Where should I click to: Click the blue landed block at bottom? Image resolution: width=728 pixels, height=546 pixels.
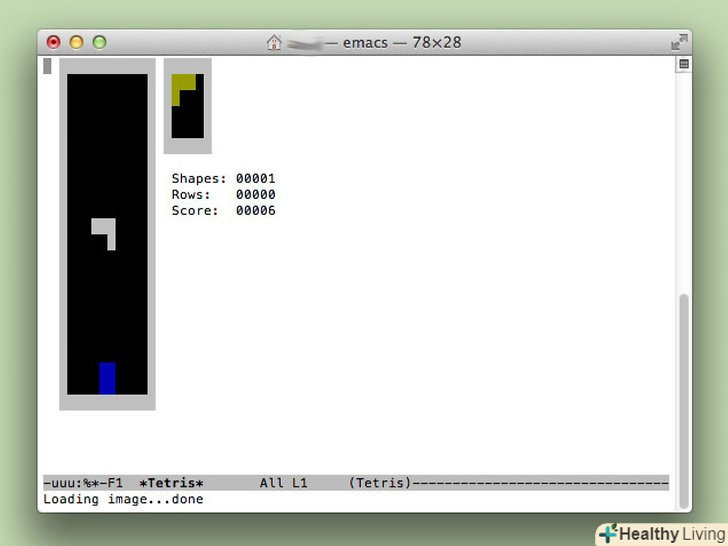click(x=107, y=378)
